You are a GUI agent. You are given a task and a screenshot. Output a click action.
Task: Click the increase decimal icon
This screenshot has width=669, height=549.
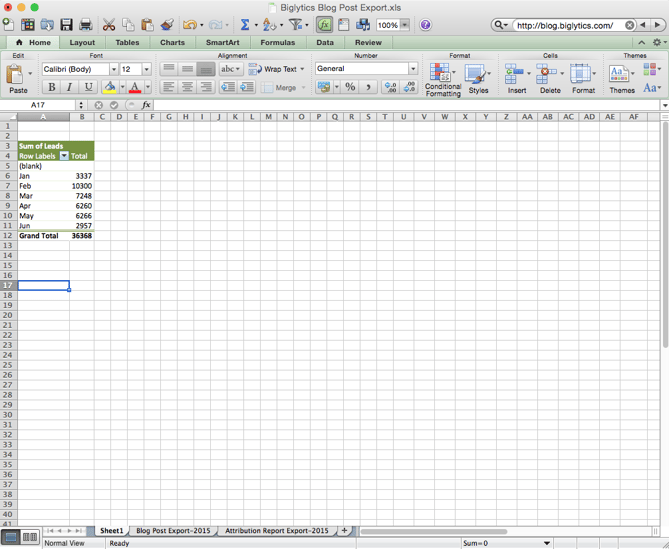[x=390, y=87]
